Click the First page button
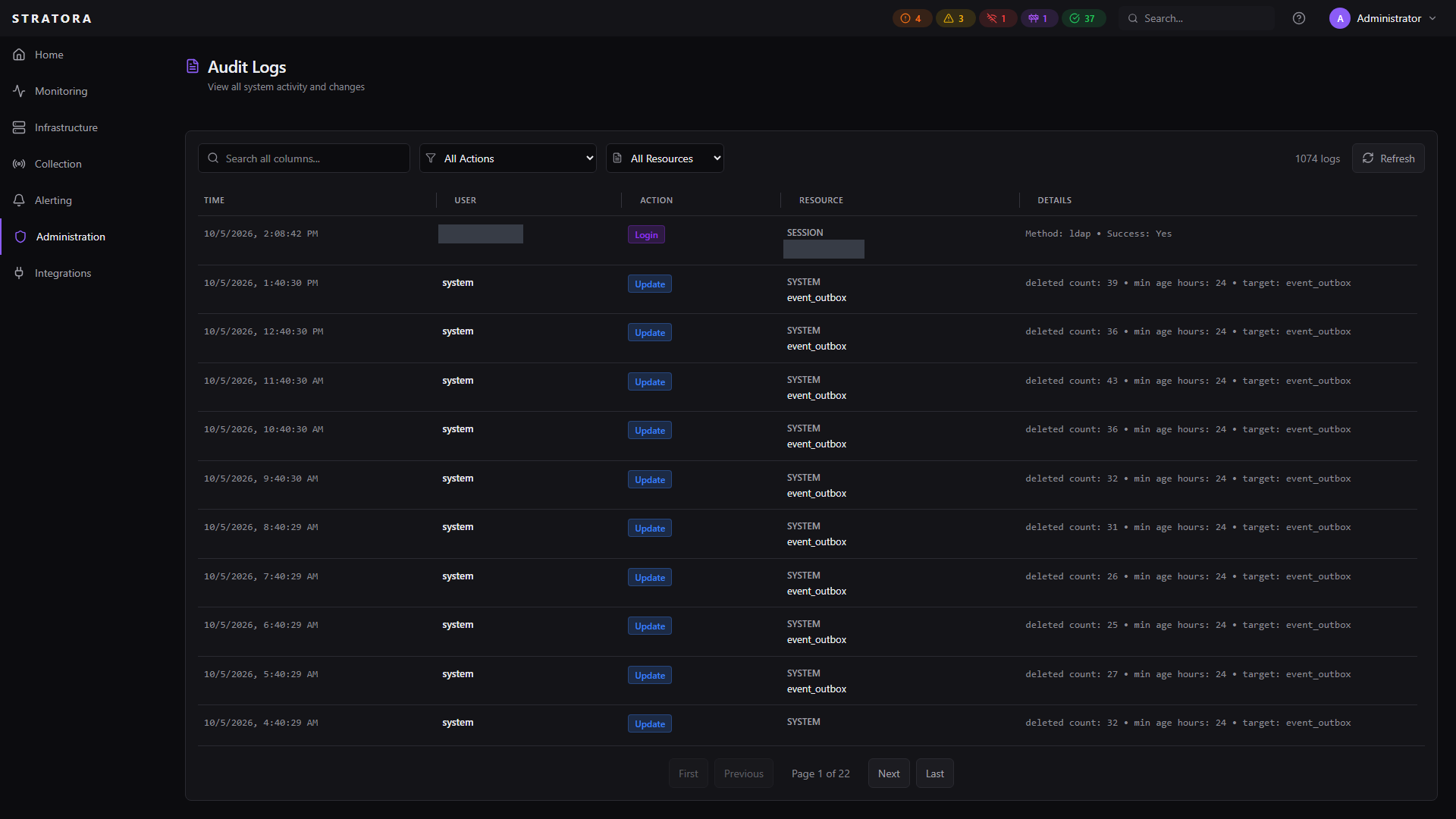This screenshot has height=819, width=1456. click(x=689, y=773)
